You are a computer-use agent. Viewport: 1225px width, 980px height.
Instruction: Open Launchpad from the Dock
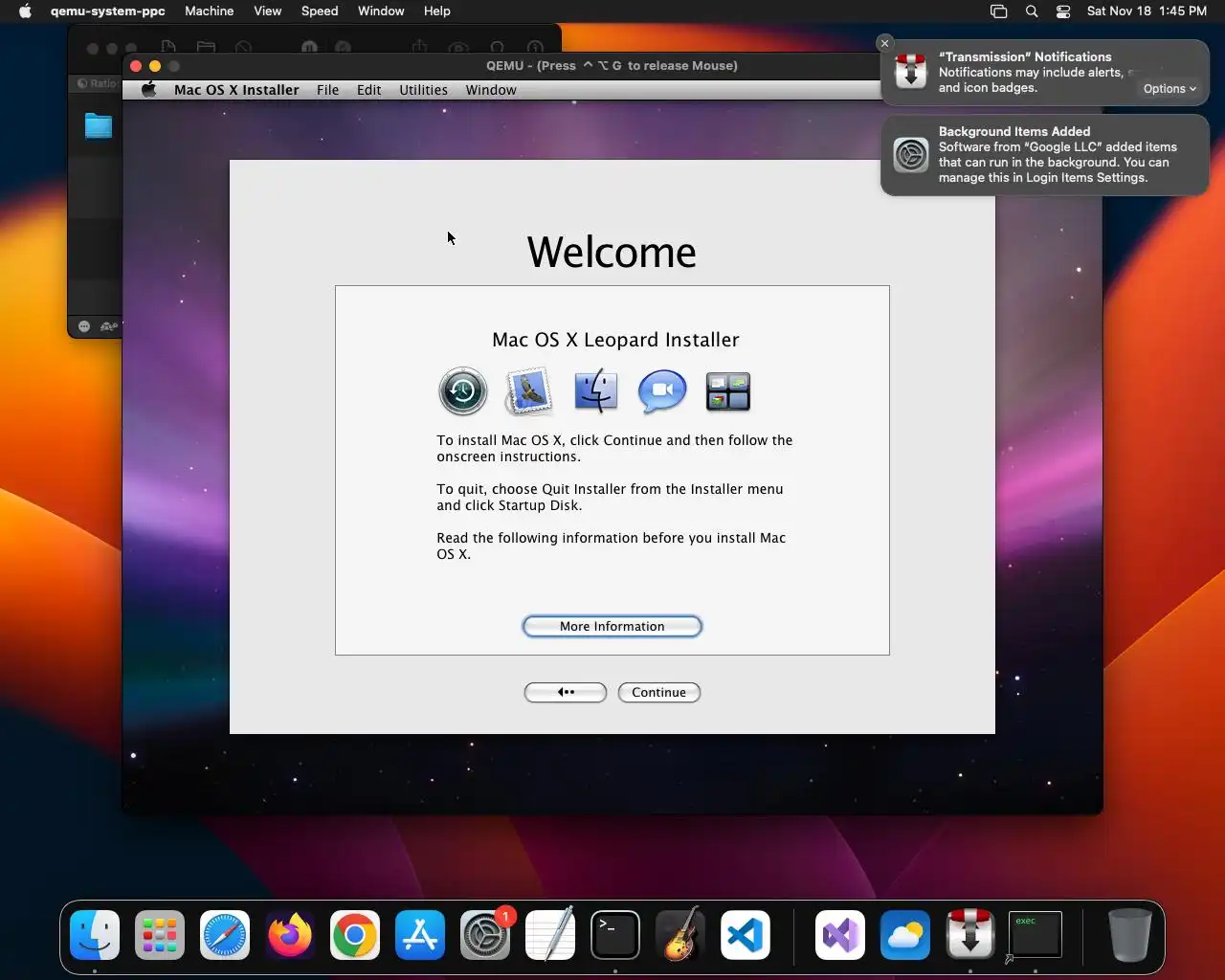pyautogui.click(x=160, y=935)
